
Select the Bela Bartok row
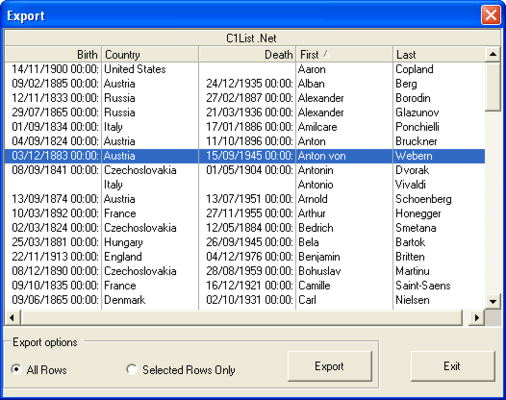tap(245, 242)
